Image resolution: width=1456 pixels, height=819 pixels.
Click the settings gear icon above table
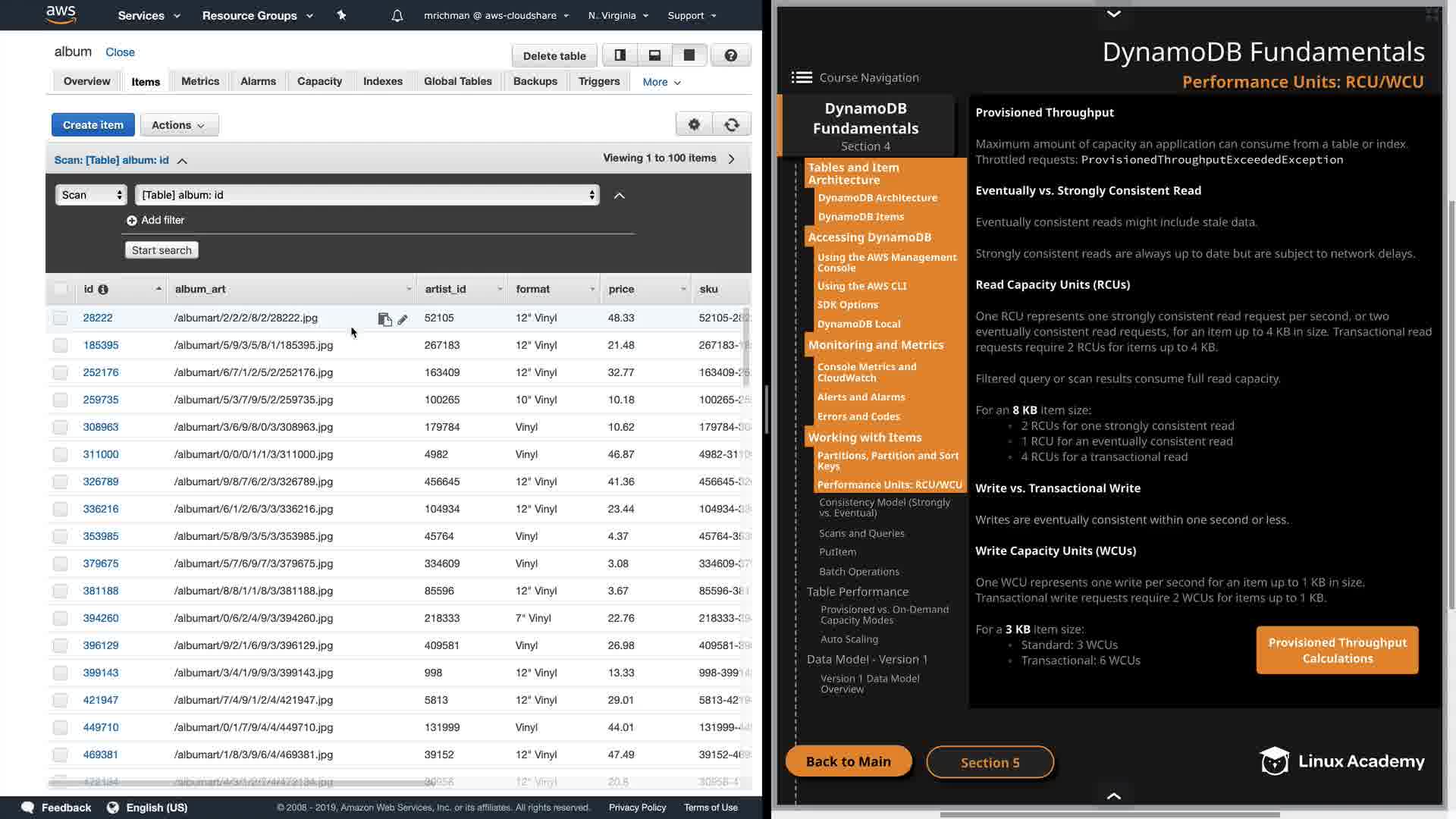[x=694, y=125]
